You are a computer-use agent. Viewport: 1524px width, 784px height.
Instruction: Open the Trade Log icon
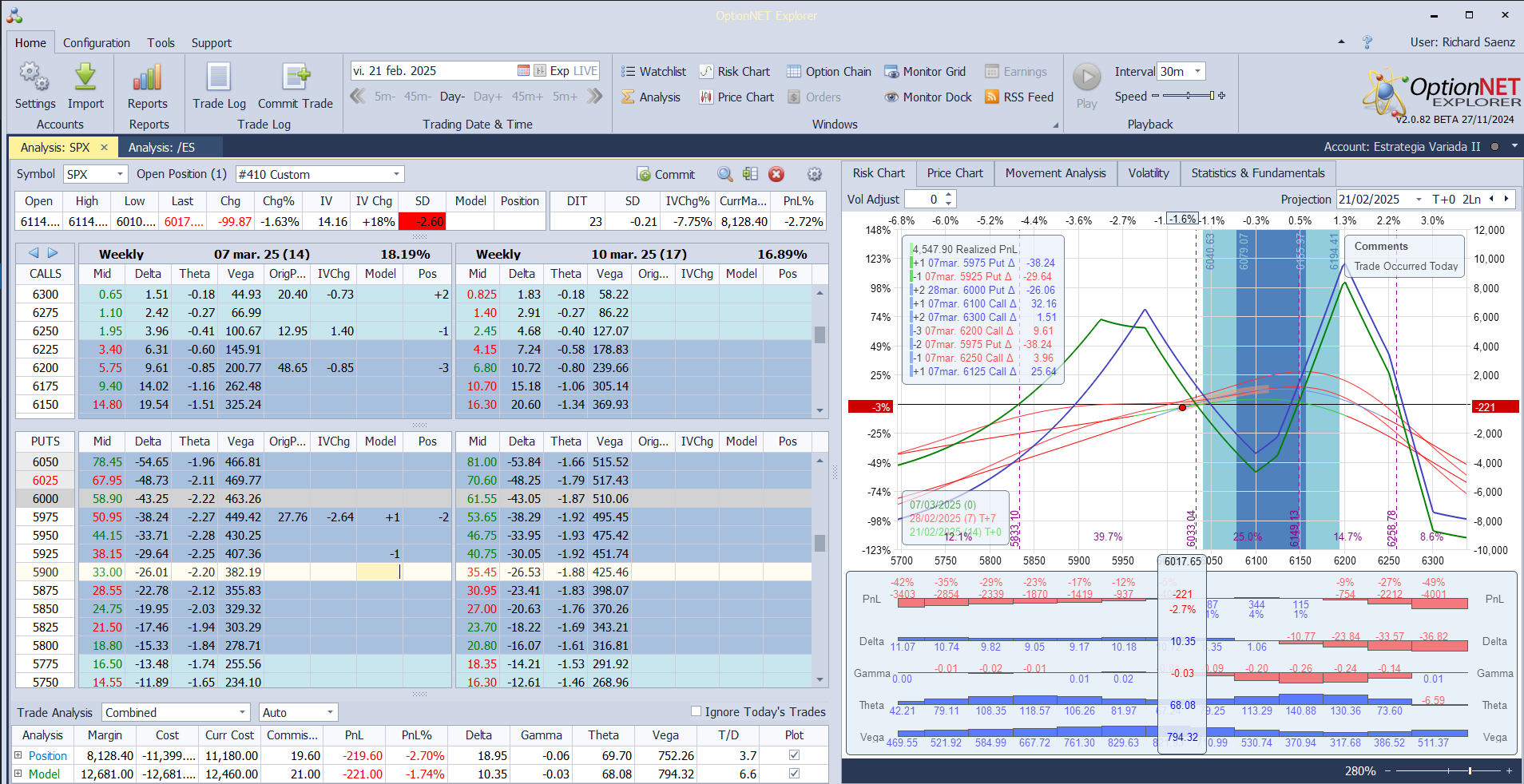point(219,77)
